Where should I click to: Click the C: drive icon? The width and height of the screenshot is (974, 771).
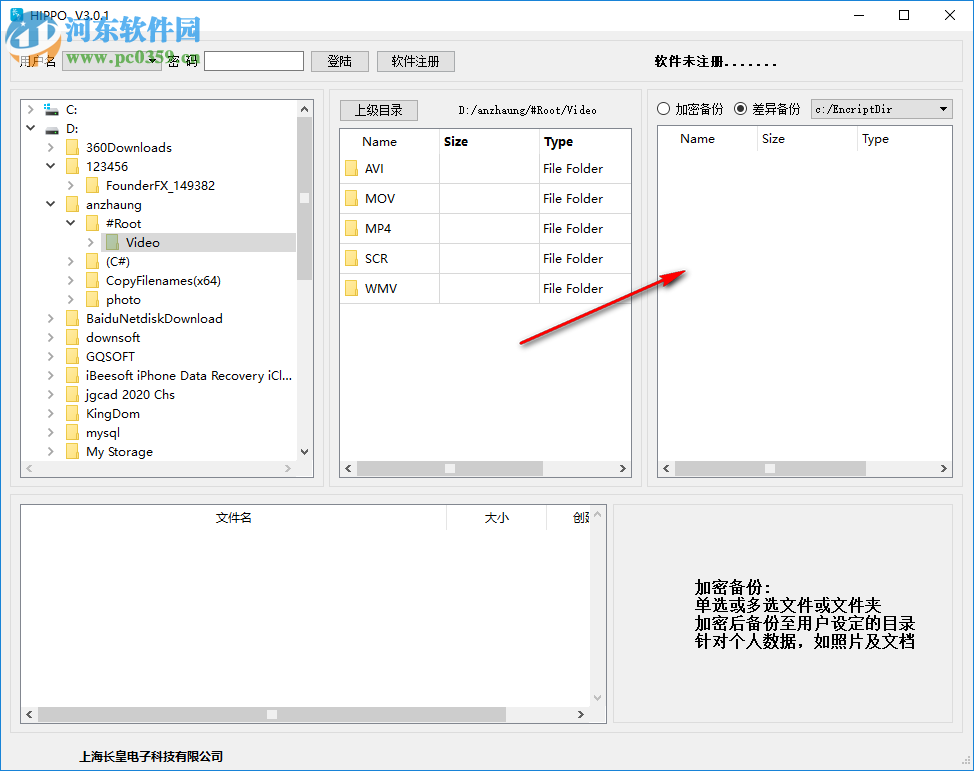coord(52,109)
